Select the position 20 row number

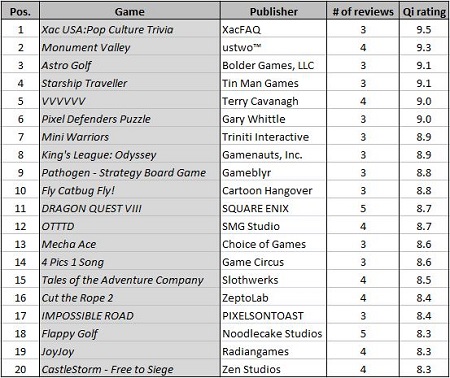tap(21, 369)
